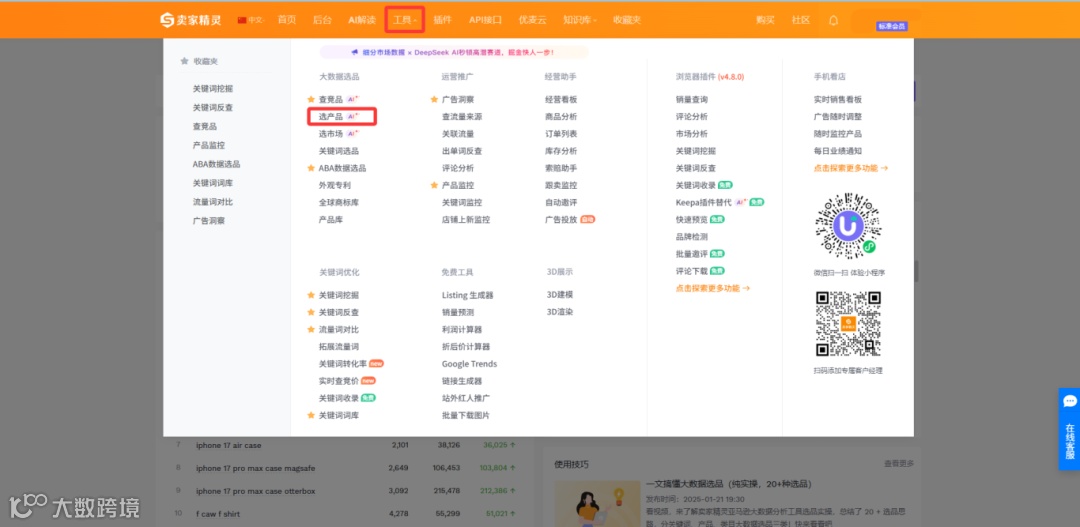Viewport: 1080px width, 527px height.
Task: Select 产品监控 in the 收藏夹 sidebar
Action: 209,145
